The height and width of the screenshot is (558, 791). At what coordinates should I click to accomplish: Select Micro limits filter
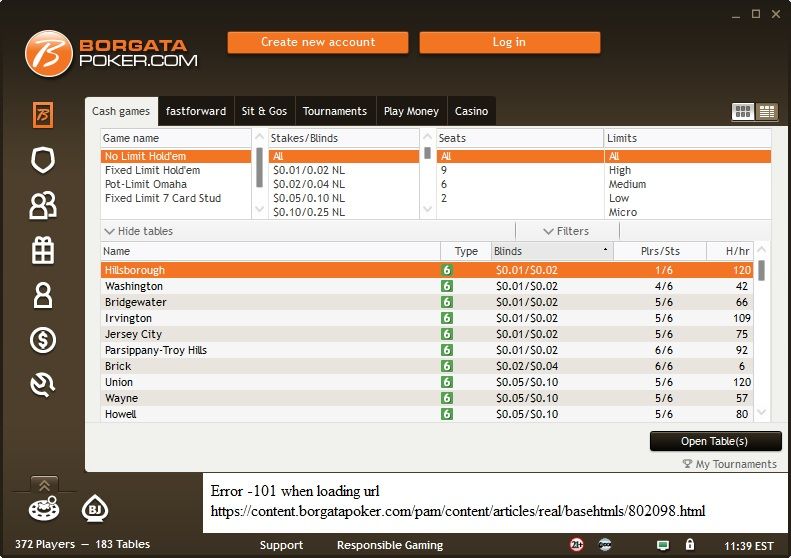click(688, 212)
